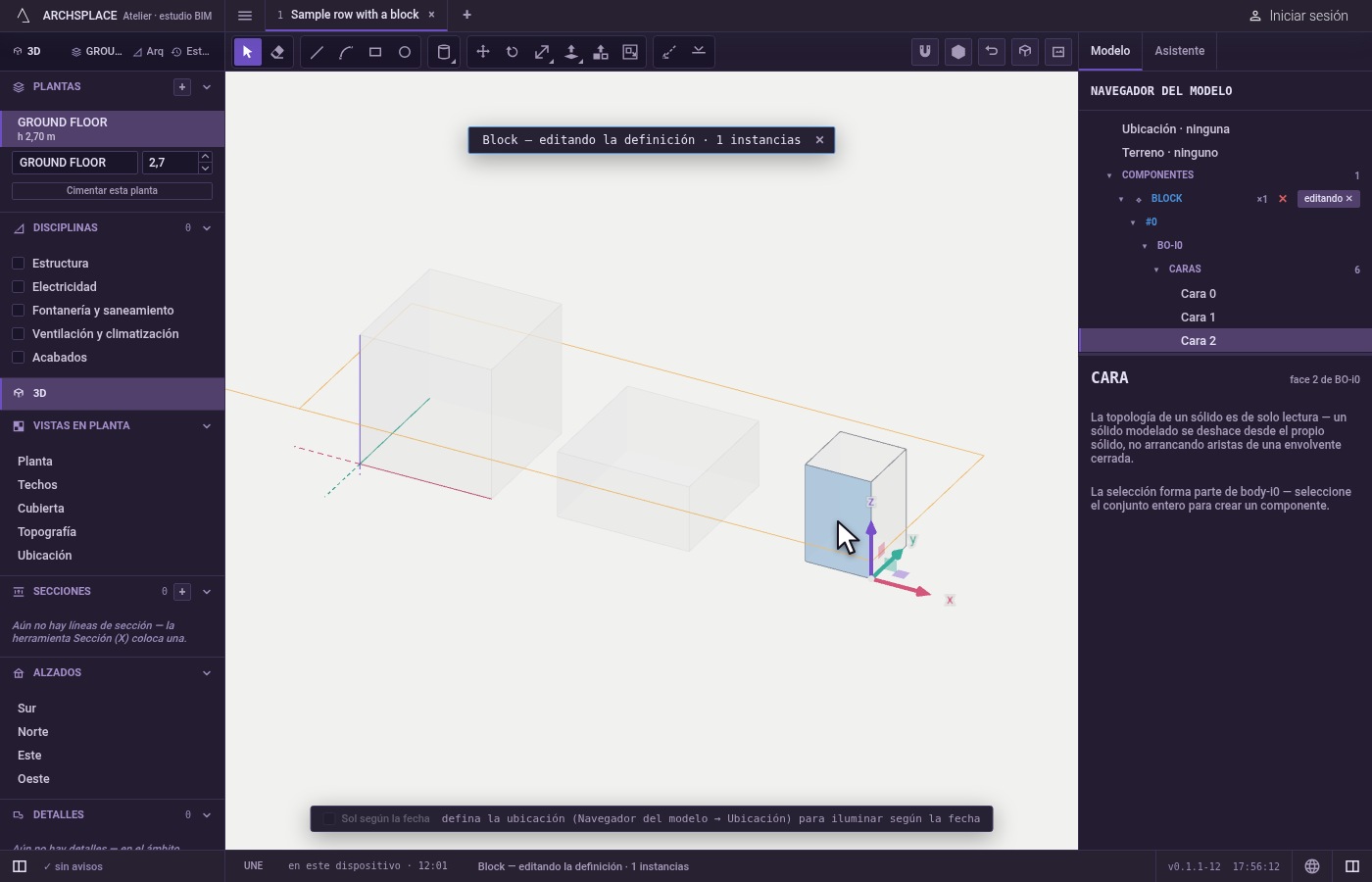The width and height of the screenshot is (1372, 882).
Task: Collapse the CARAS tree node
Action: pyautogui.click(x=1156, y=269)
